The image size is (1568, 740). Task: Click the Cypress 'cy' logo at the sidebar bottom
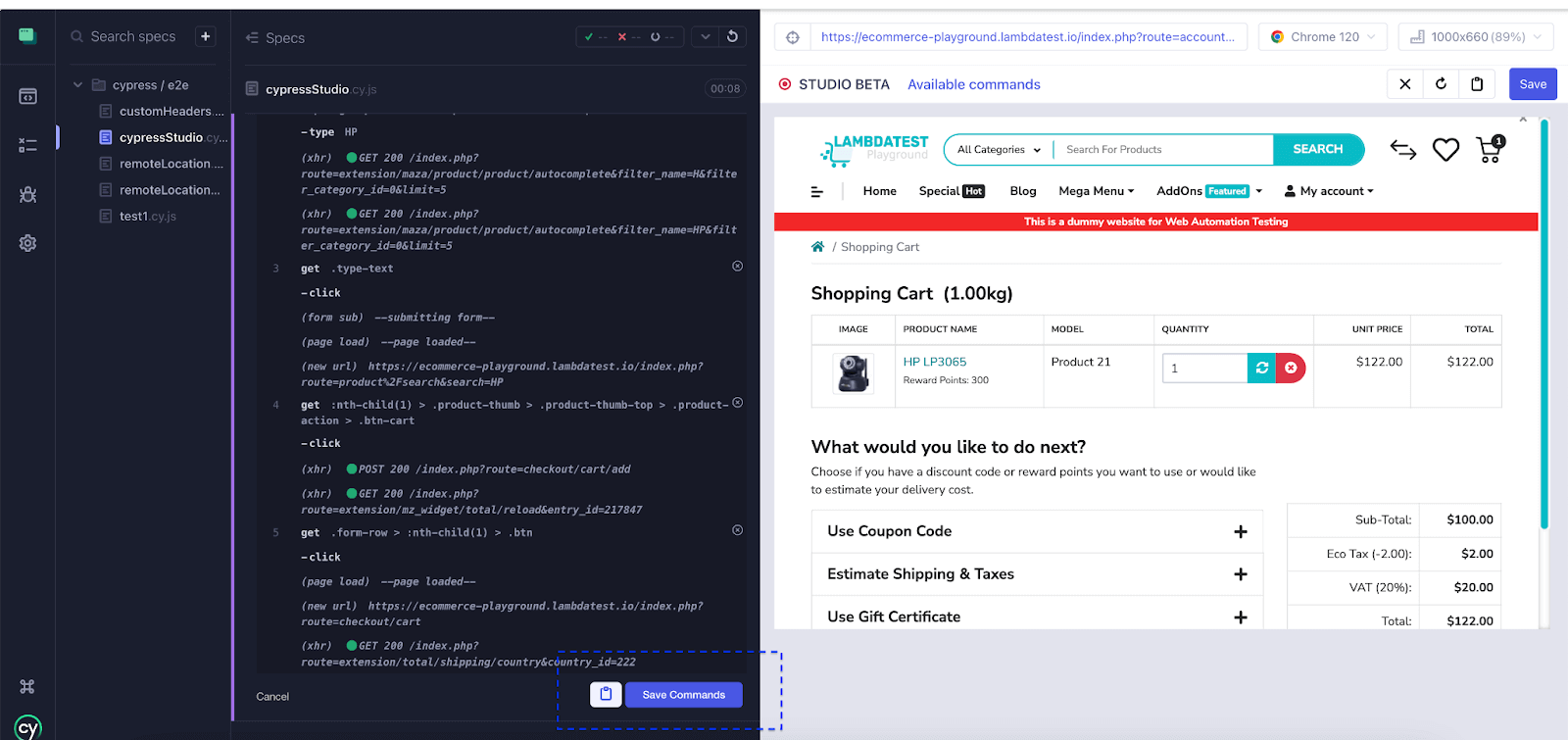(27, 727)
